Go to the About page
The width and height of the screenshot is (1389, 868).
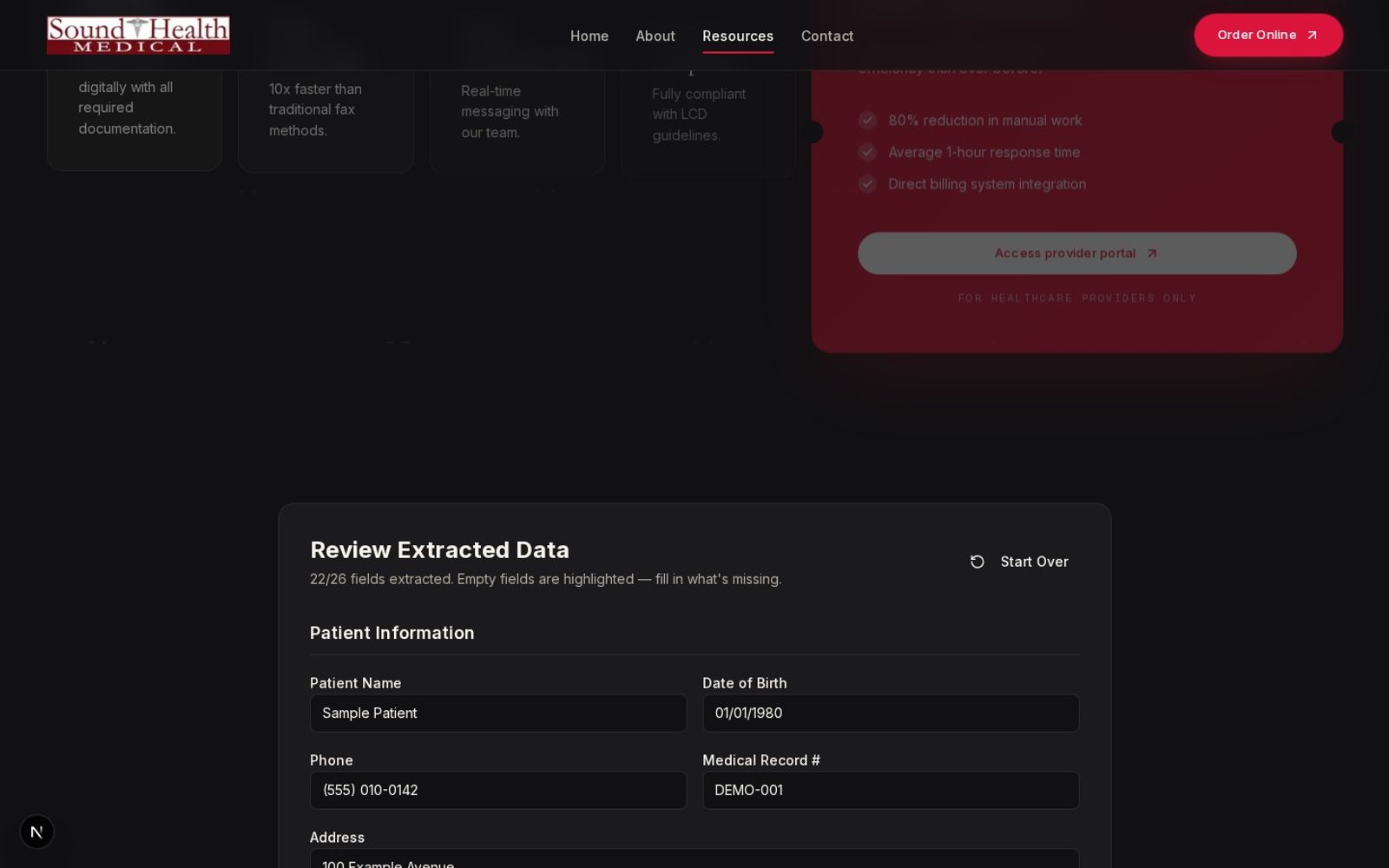coord(655,36)
